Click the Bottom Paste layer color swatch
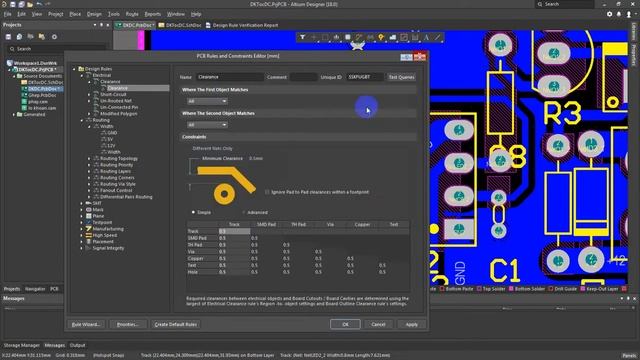Screen dimensions: 640x360 [442, 289]
